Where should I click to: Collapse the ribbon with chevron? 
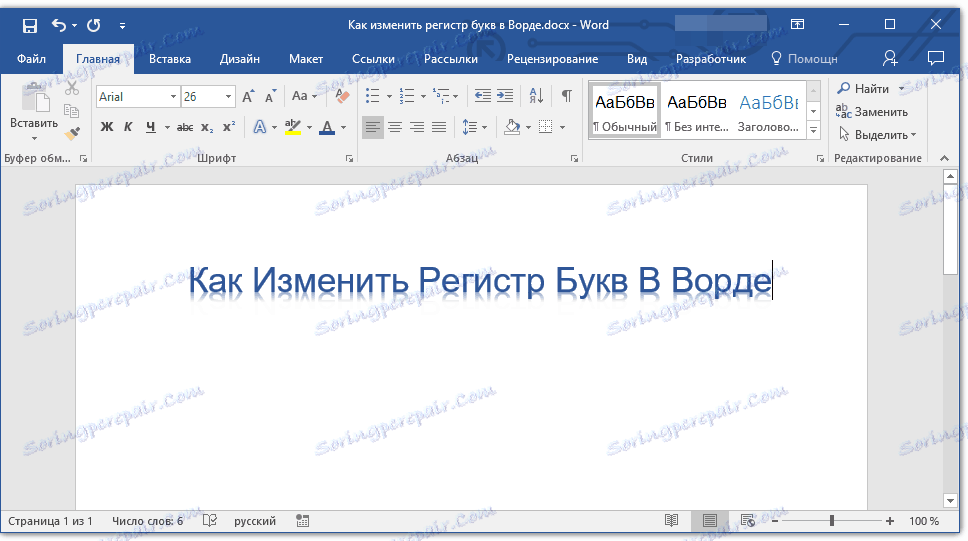tap(945, 159)
